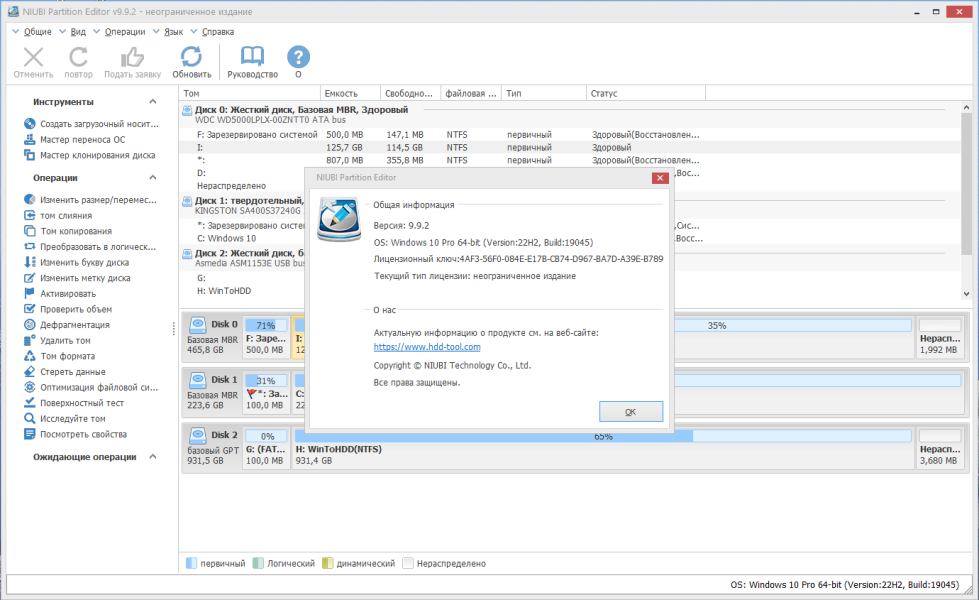Choose Посмотреть свойства operation

tap(76, 434)
